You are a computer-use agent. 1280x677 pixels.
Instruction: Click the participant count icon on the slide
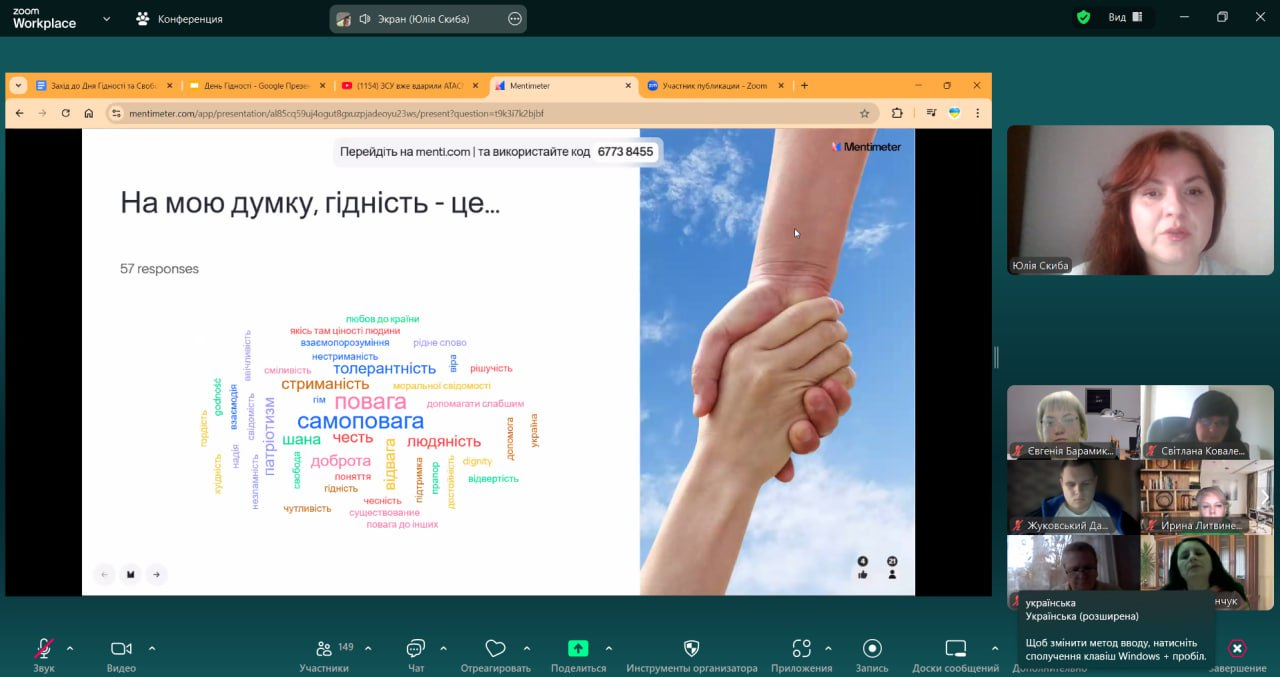pos(892,568)
